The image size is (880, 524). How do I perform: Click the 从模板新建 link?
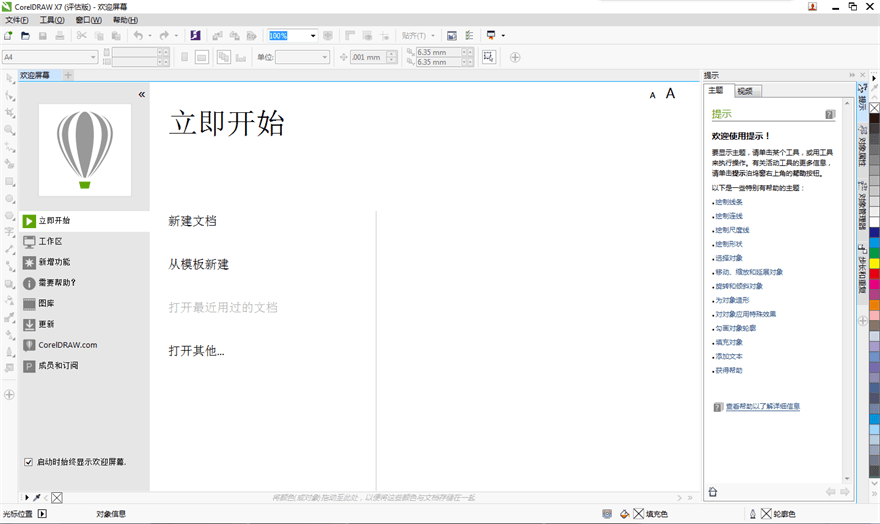point(198,264)
